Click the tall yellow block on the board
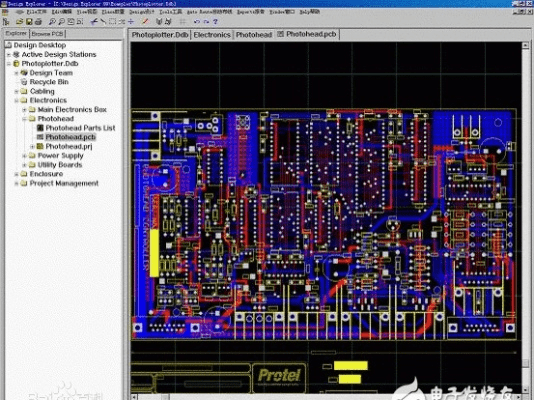The image size is (534, 400). tap(154, 253)
